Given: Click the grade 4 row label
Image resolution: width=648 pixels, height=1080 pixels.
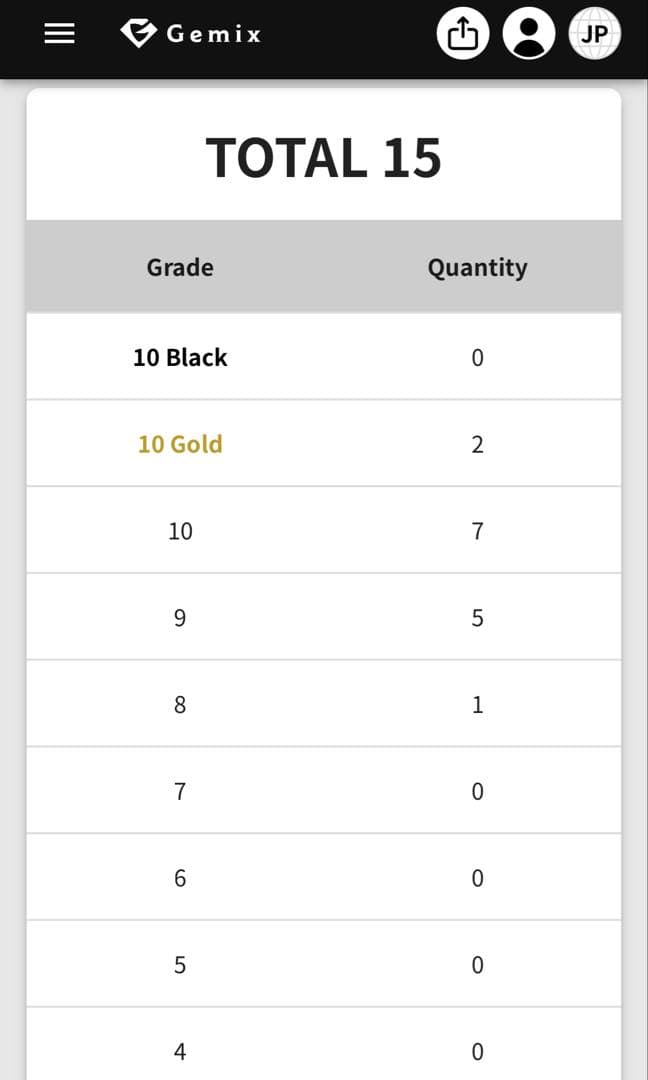Looking at the screenshot, I should (x=180, y=1052).
